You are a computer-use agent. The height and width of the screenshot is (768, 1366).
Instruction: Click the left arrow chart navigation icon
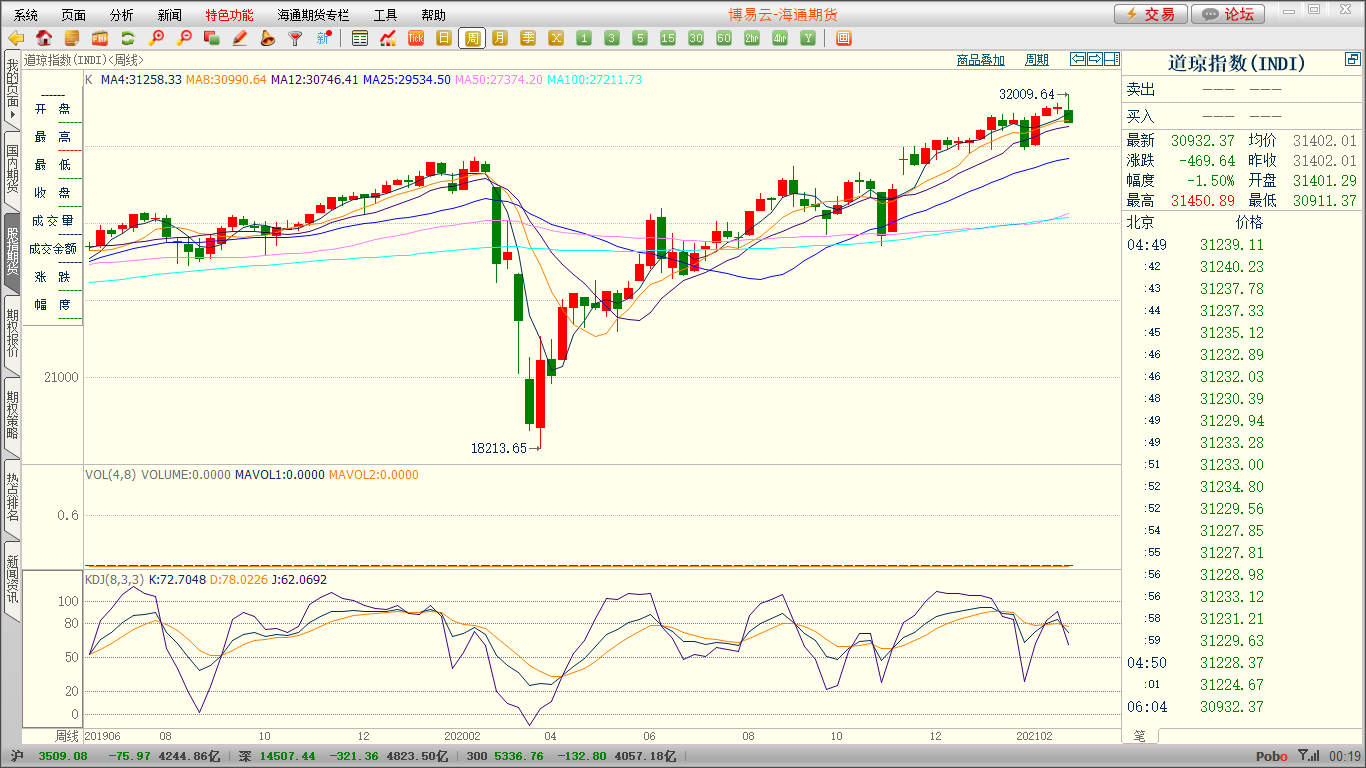[x=1078, y=59]
